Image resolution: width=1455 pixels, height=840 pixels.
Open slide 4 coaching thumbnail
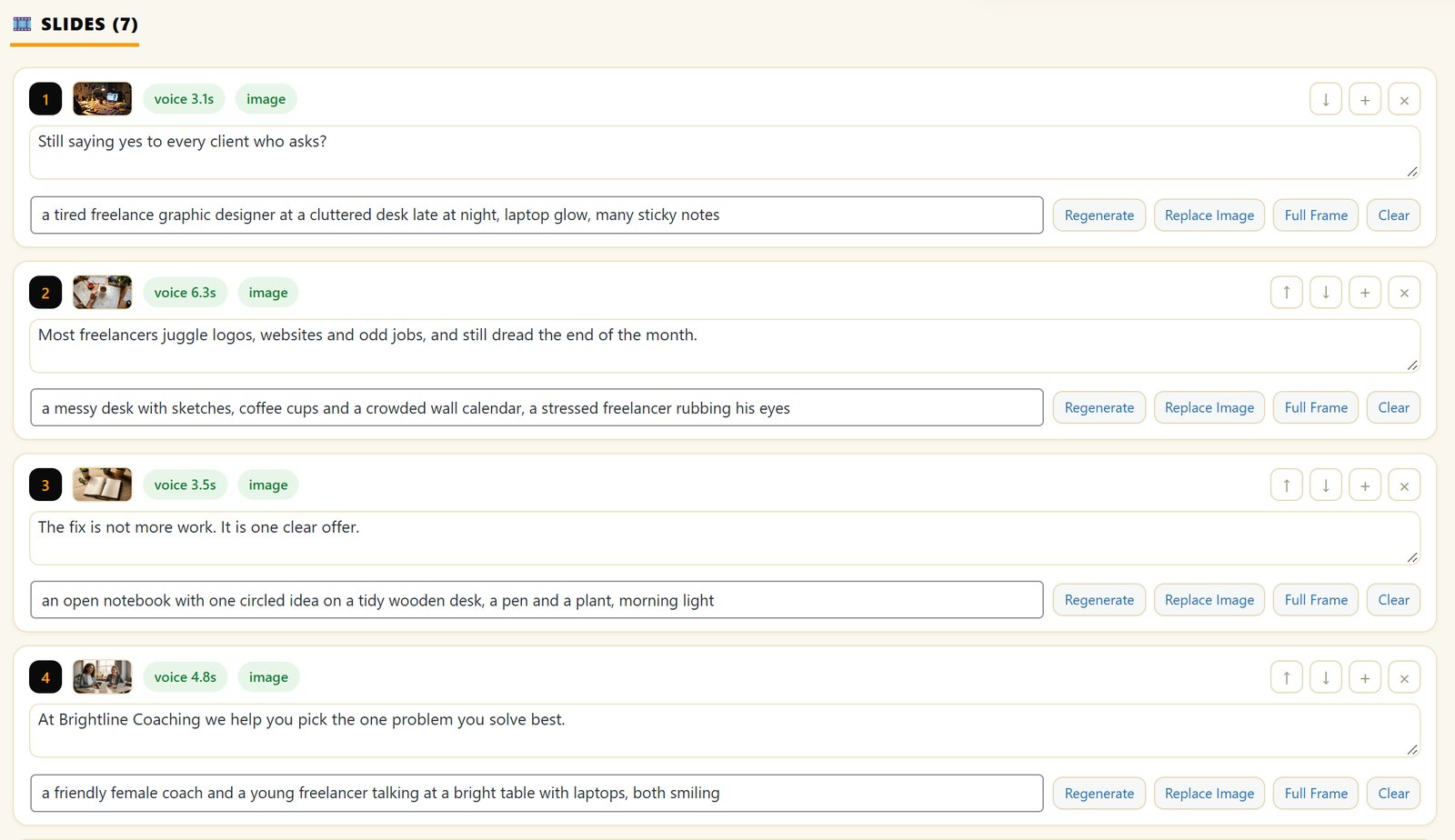(102, 677)
